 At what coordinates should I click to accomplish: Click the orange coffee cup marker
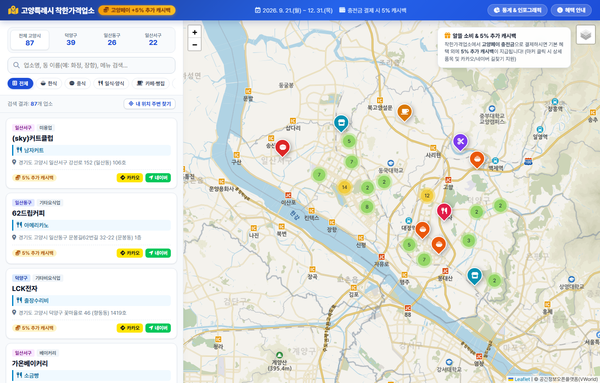404,112
